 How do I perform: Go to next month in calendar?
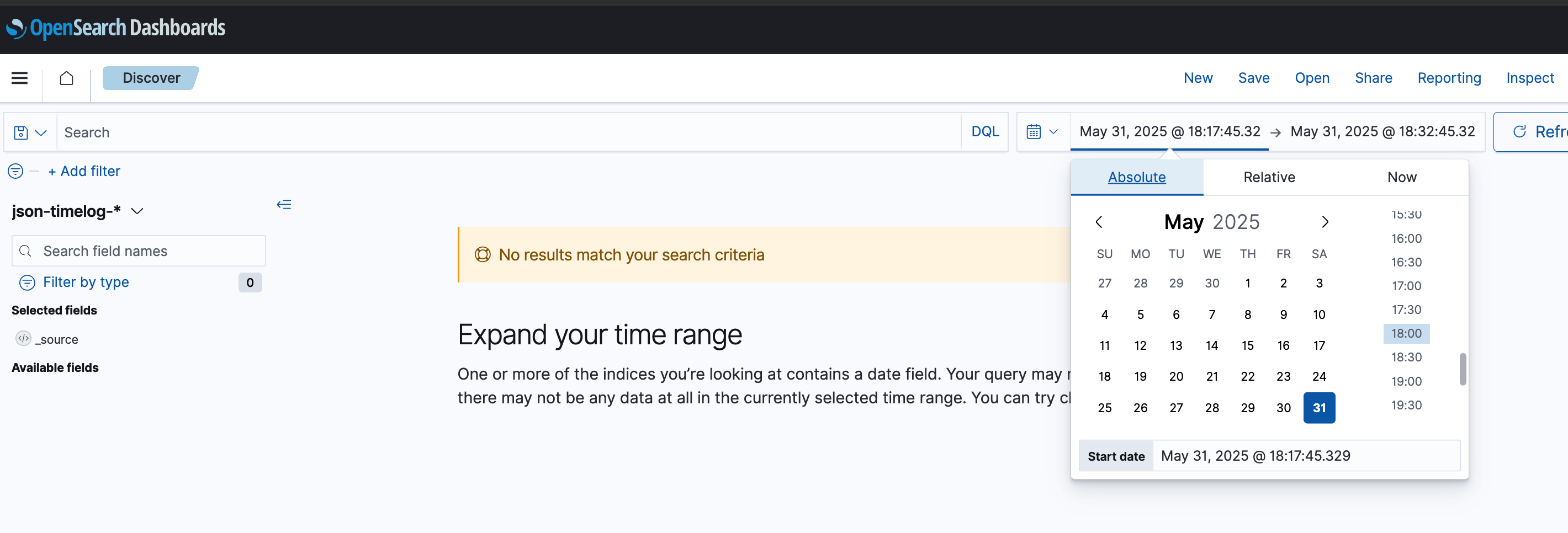(1325, 222)
